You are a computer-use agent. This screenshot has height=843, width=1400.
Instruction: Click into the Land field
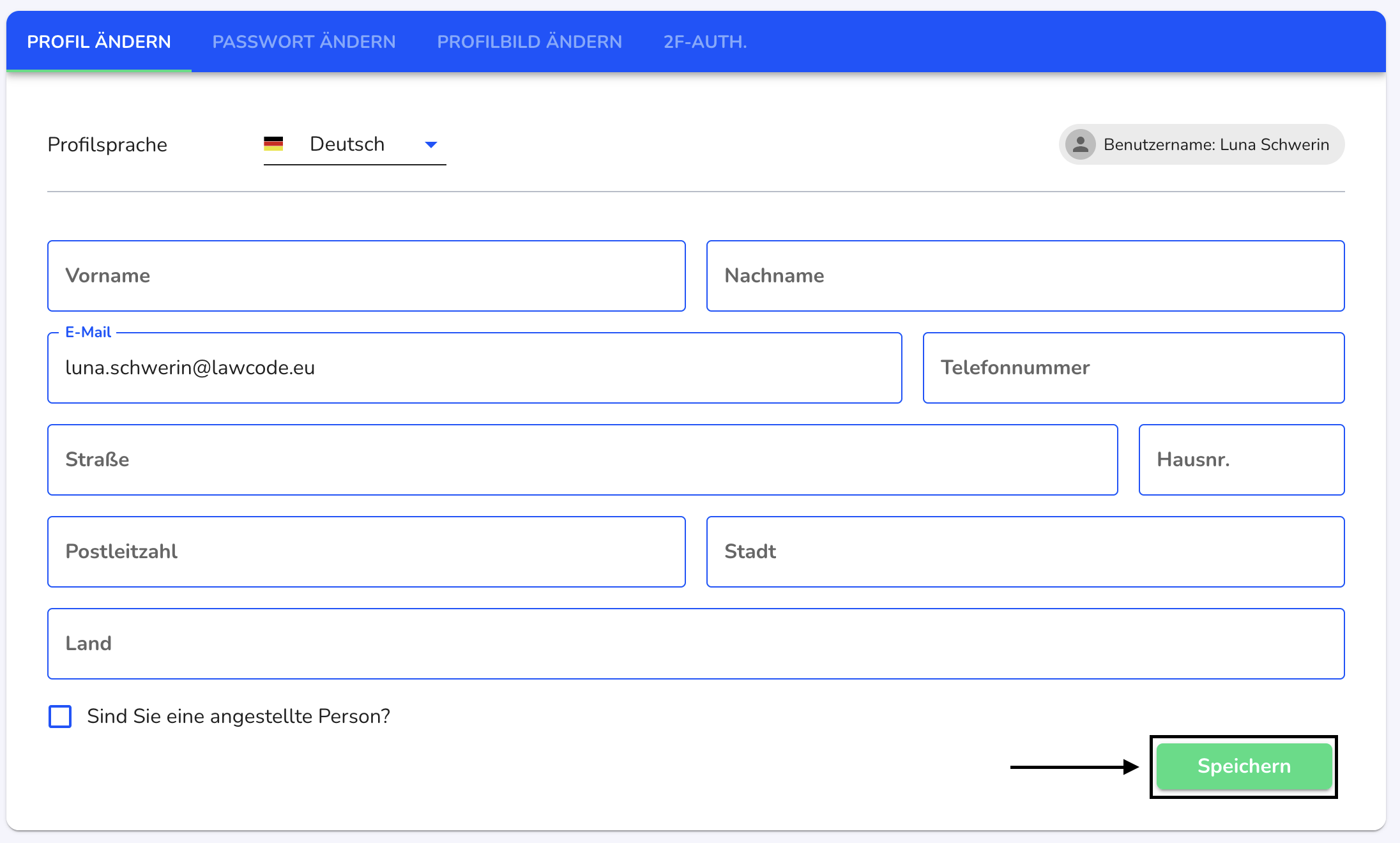(x=696, y=644)
